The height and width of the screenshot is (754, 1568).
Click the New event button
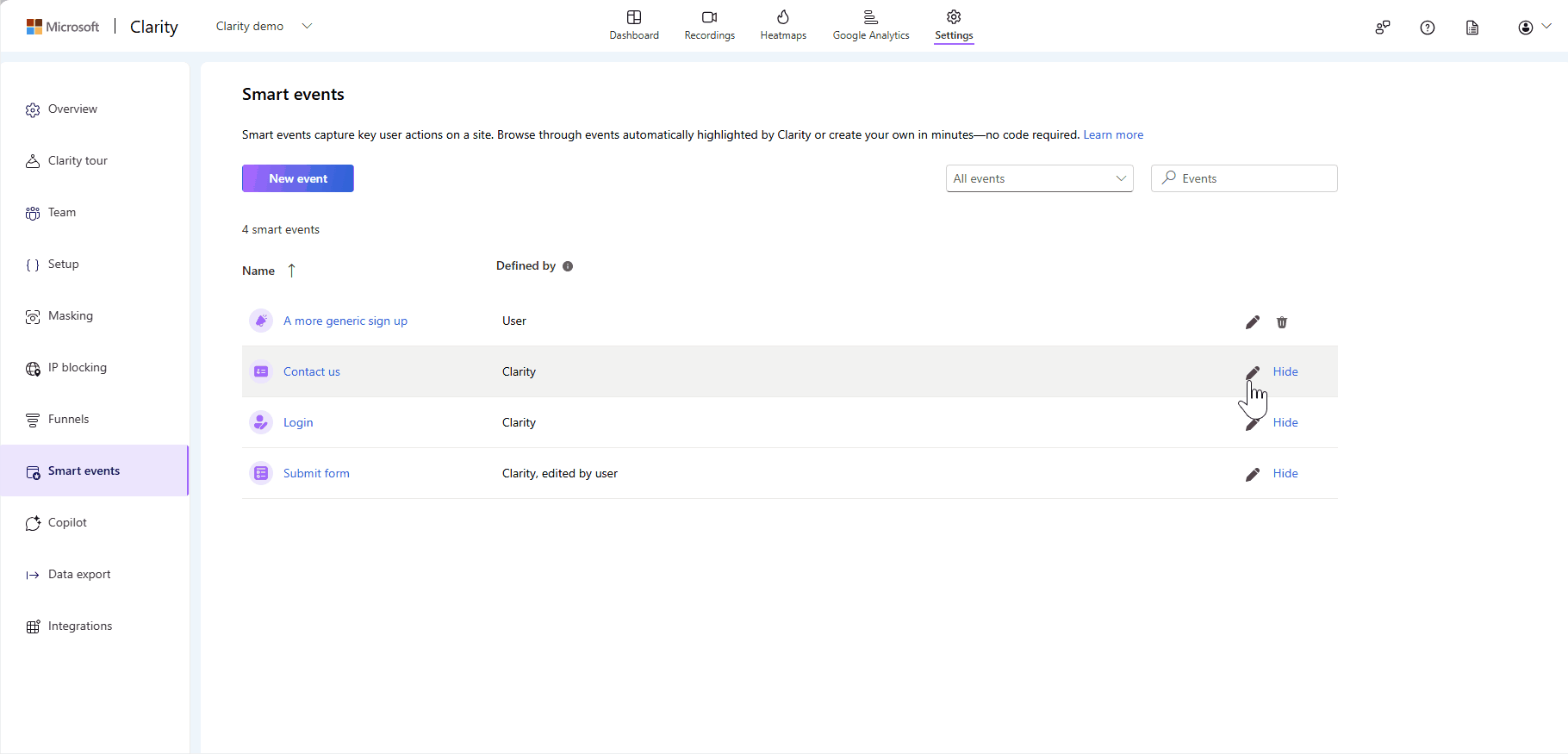coord(298,178)
